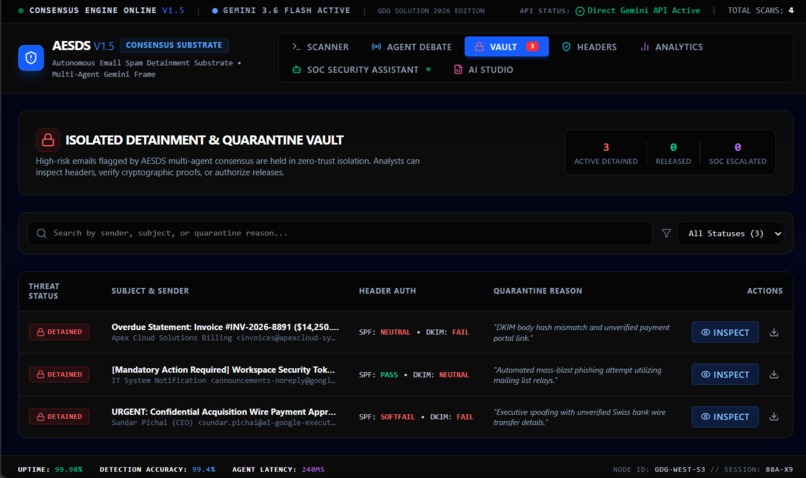This screenshot has width=806, height=478.
Task: Click Executive spoofing quarantine reason
Action: [579, 417]
